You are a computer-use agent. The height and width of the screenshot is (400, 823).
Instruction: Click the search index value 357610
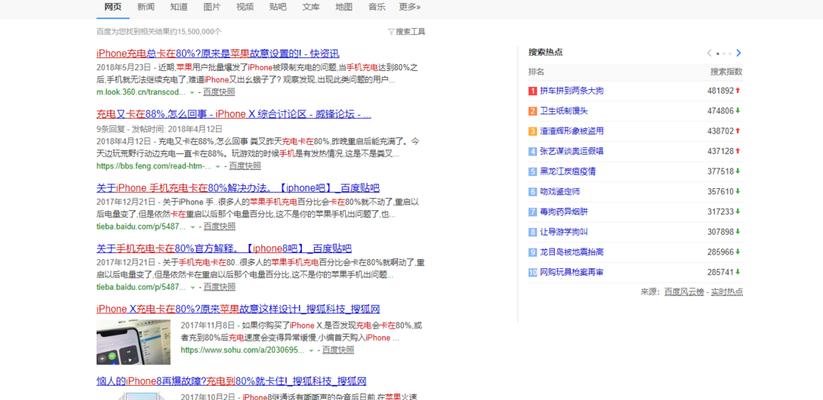pyautogui.click(x=721, y=192)
